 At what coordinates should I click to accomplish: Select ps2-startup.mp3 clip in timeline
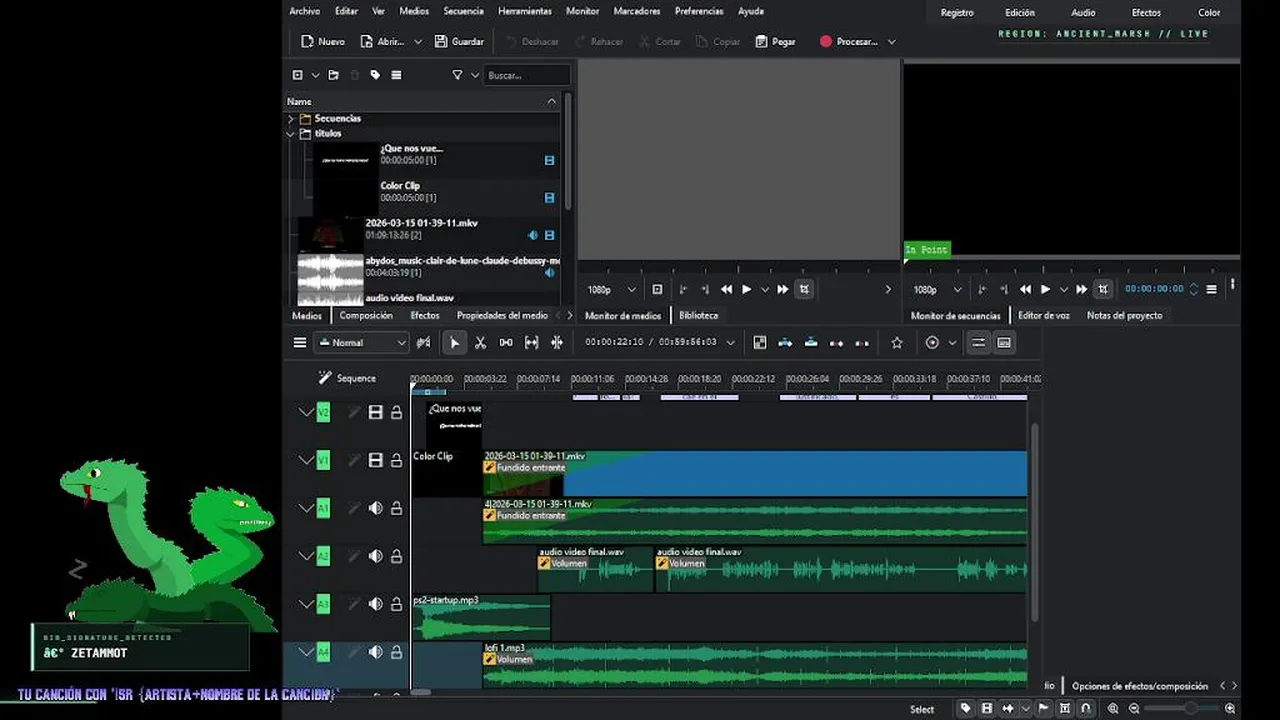[x=481, y=617]
